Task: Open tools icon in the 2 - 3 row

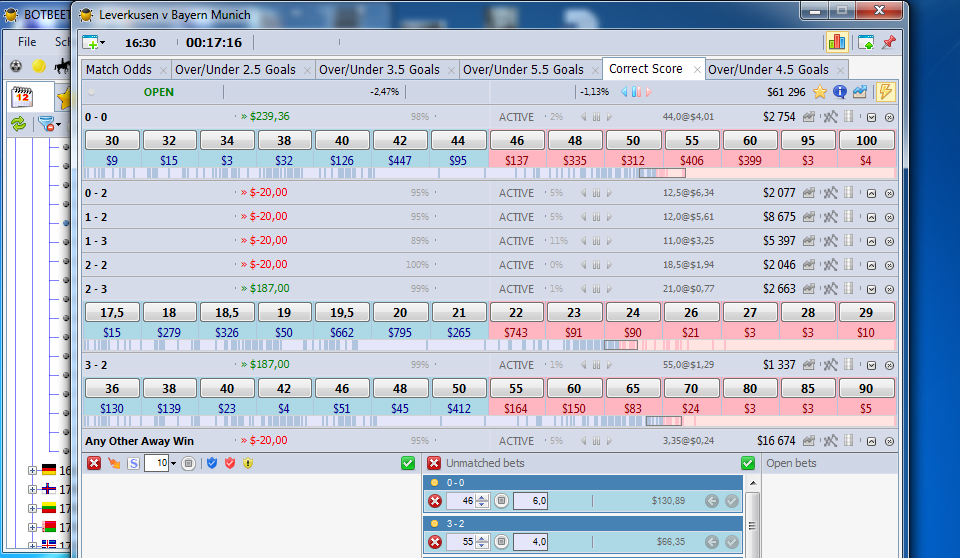Action: coord(830,288)
